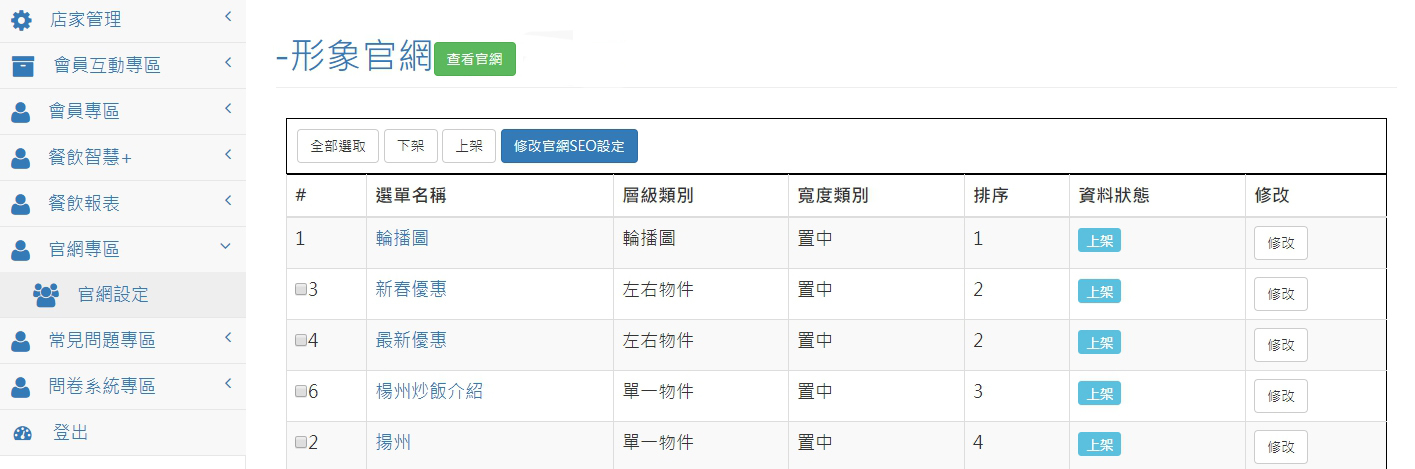Tick the checkbox for row 4 最新優惠
The width and height of the screenshot is (1415, 469).
[x=300, y=341]
